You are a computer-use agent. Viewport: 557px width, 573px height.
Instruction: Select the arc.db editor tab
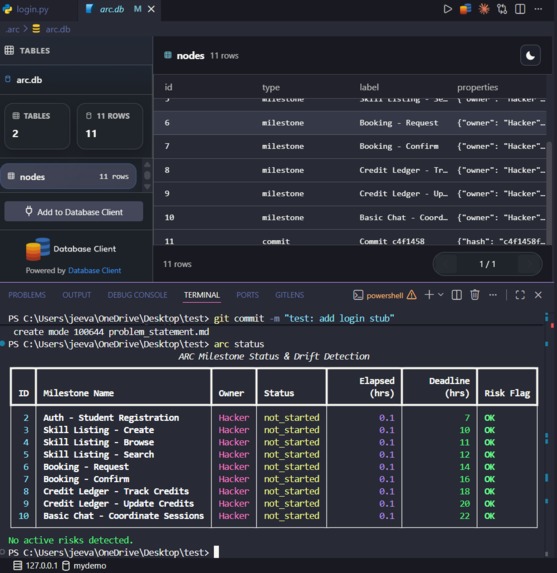(112, 9)
